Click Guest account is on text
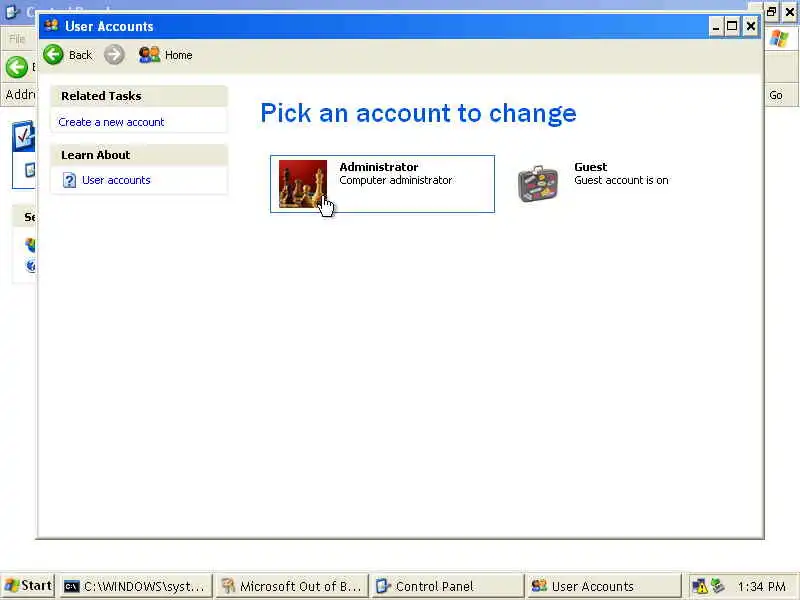This screenshot has height=600, width=800. coord(621,180)
